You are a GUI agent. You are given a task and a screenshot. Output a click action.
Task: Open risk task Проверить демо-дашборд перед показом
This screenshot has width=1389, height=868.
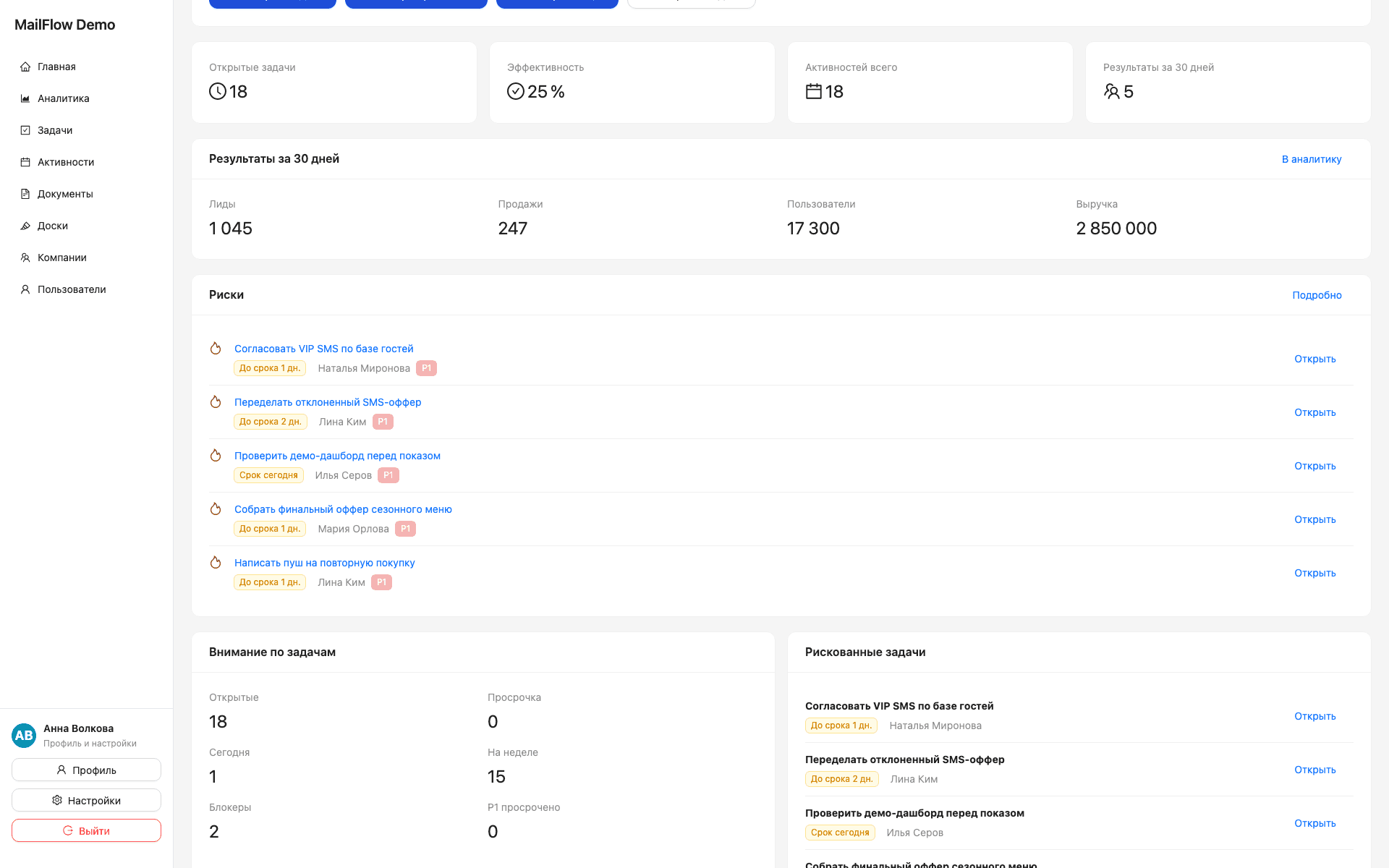pos(337,456)
